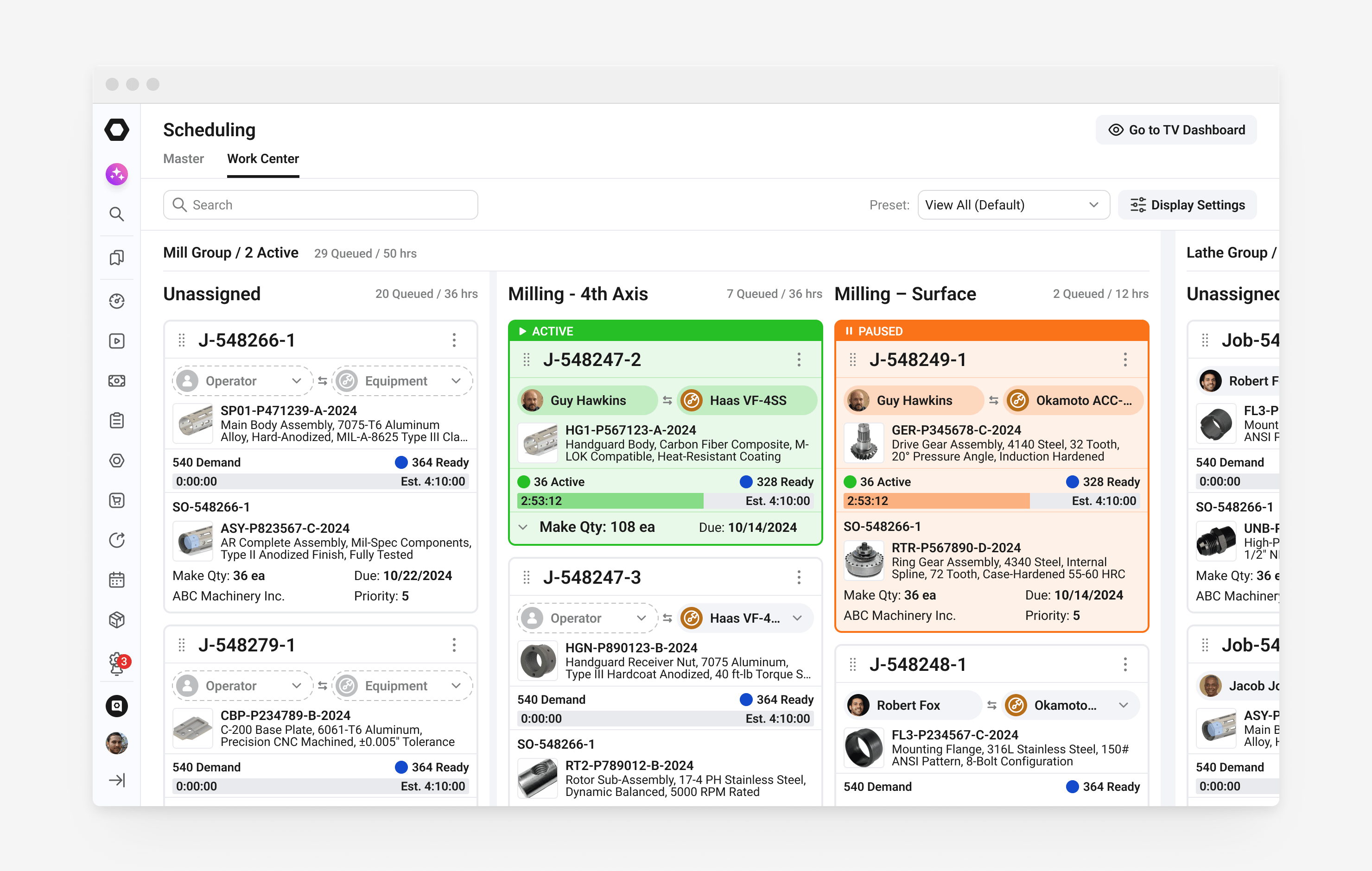
Task: Click 0:00:00 progress bar on J-548266-1
Action: 321,481
